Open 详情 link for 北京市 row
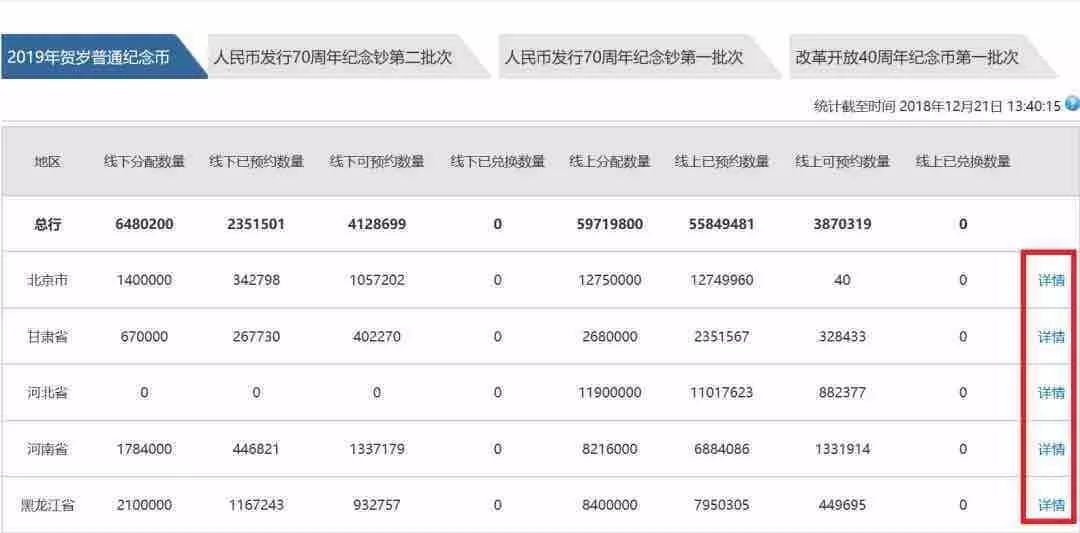This screenshot has height=533, width=1080. 1051,280
